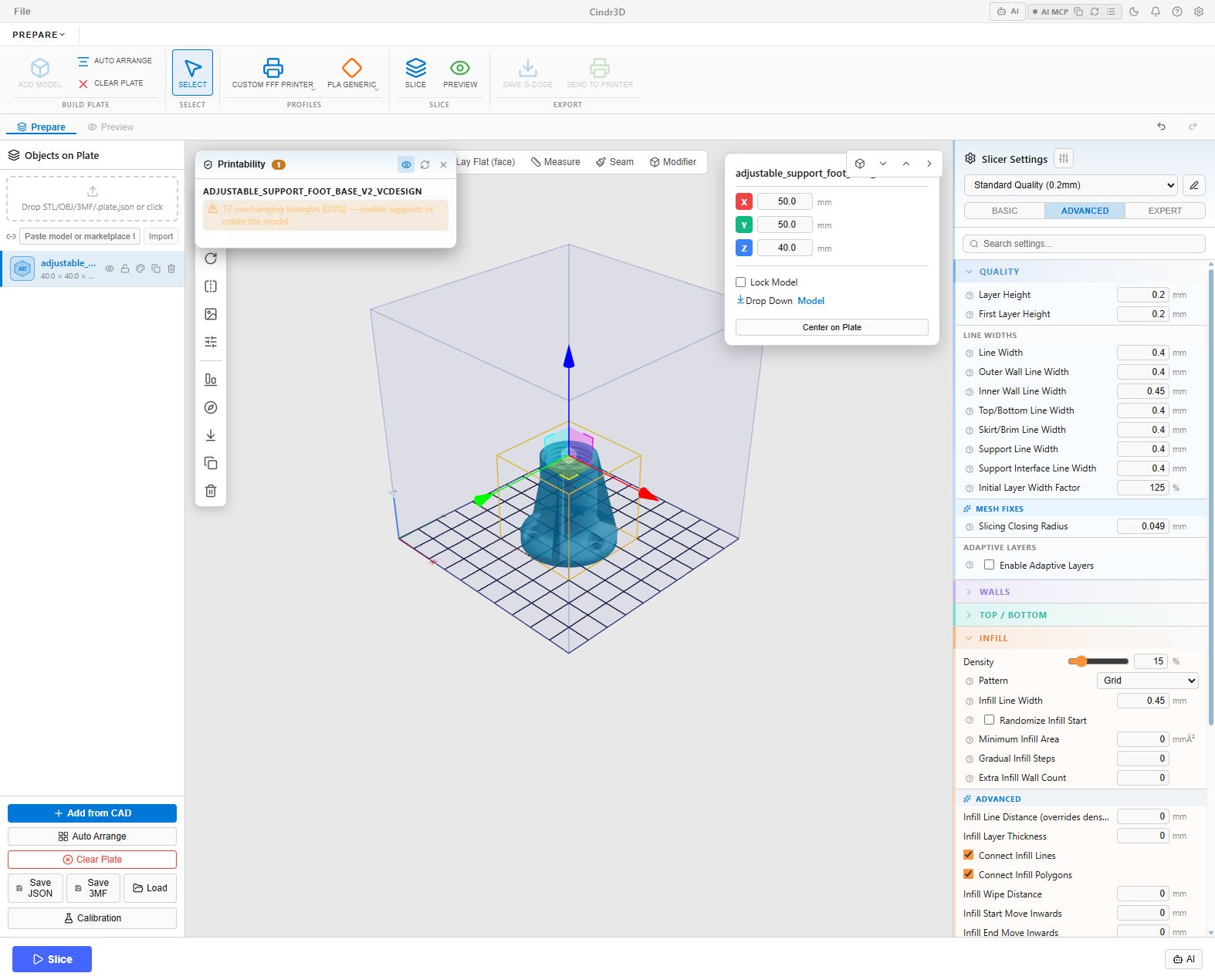Click Add from CAD button

tap(92, 813)
